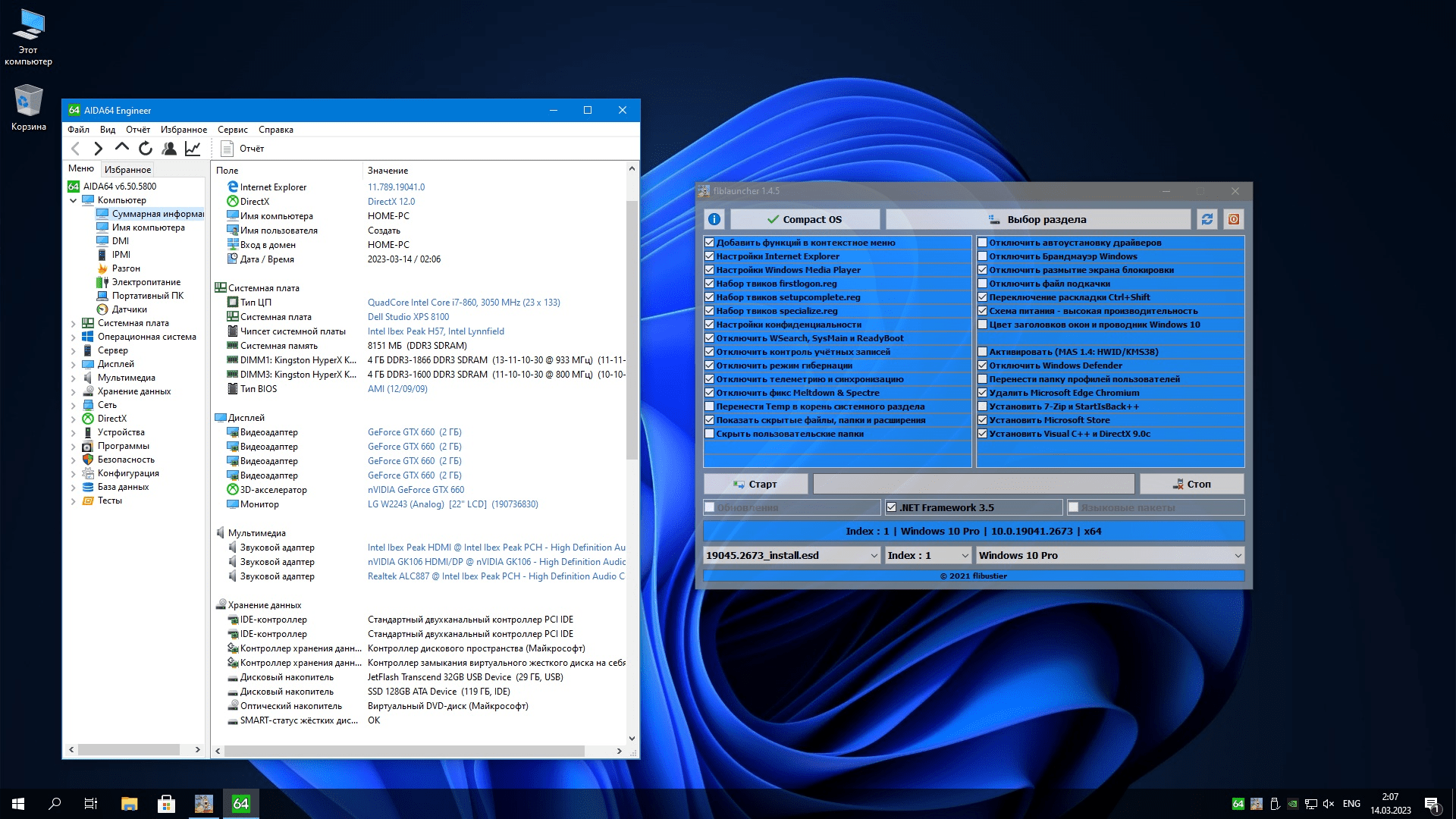Open the Сервис menu in AIDA64
This screenshot has width=1456, height=819.
coord(232,130)
